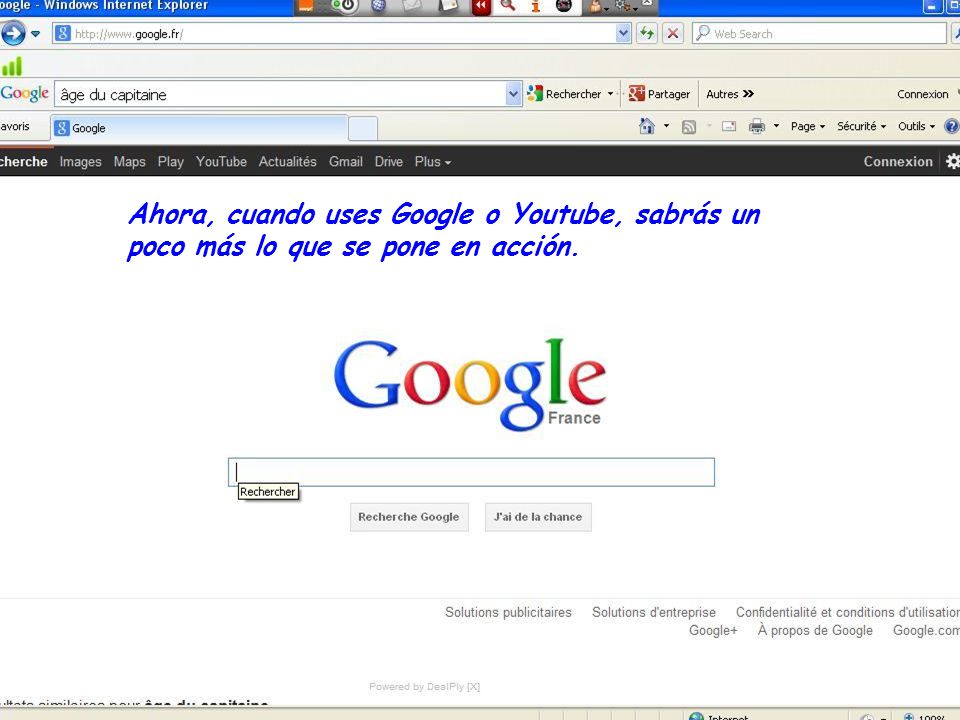Image resolution: width=960 pixels, height=720 pixels.
Task: Click the browser forward arrow button
Action: coord(12,33)
